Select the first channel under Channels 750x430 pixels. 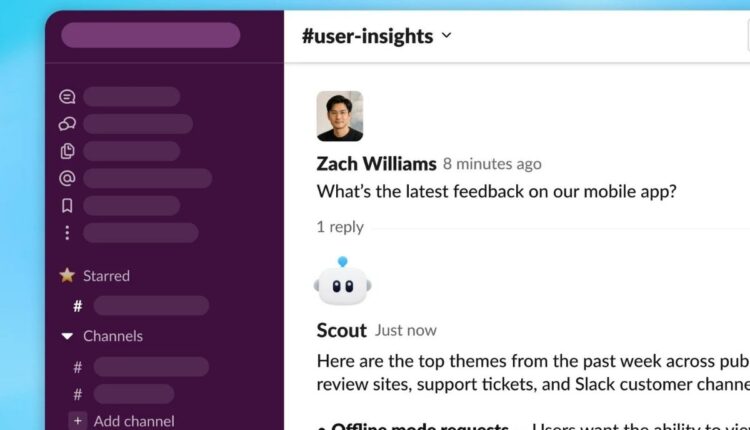point(150,367)
